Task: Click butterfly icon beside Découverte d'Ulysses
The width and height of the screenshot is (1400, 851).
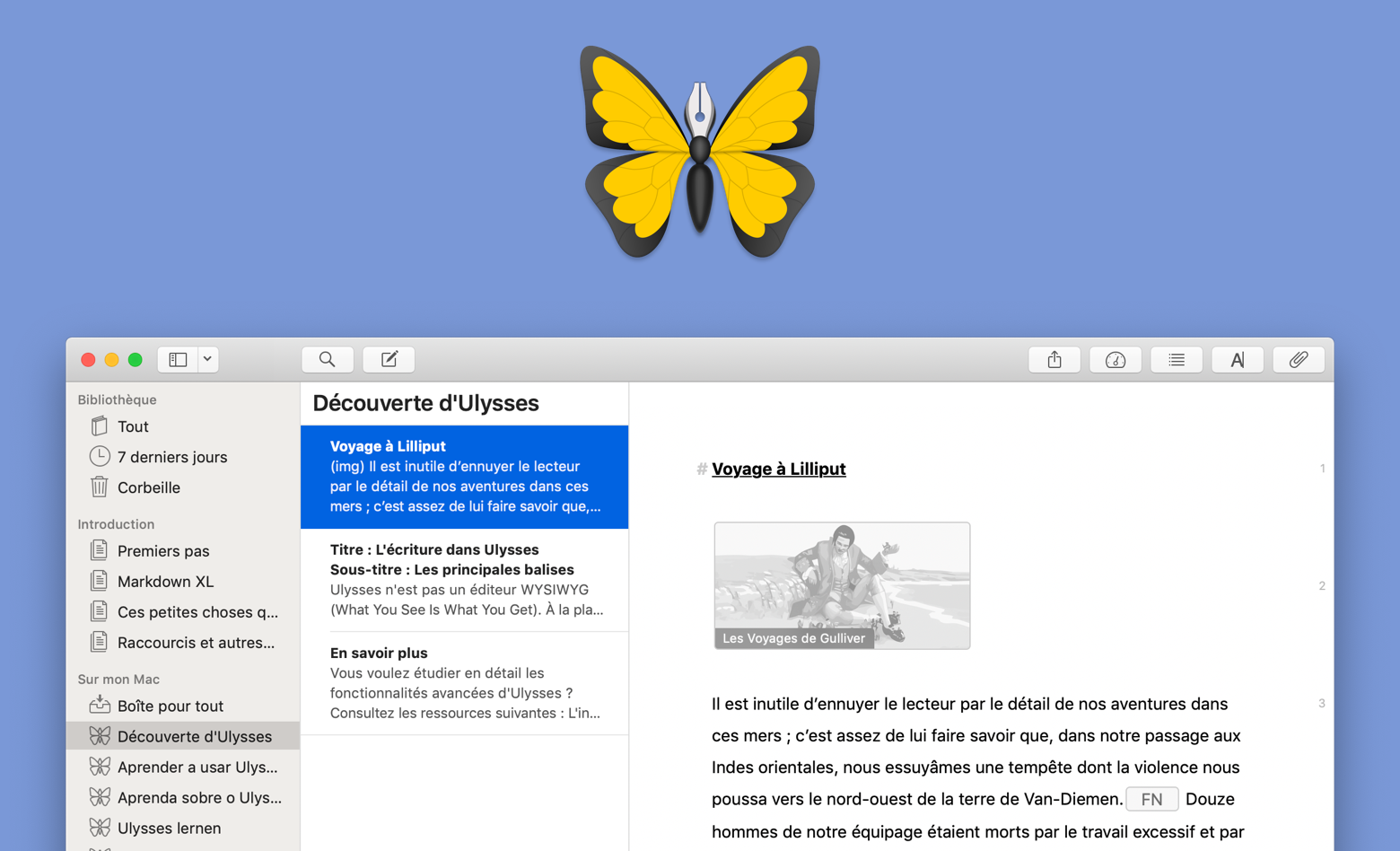Action: point(100,736)
